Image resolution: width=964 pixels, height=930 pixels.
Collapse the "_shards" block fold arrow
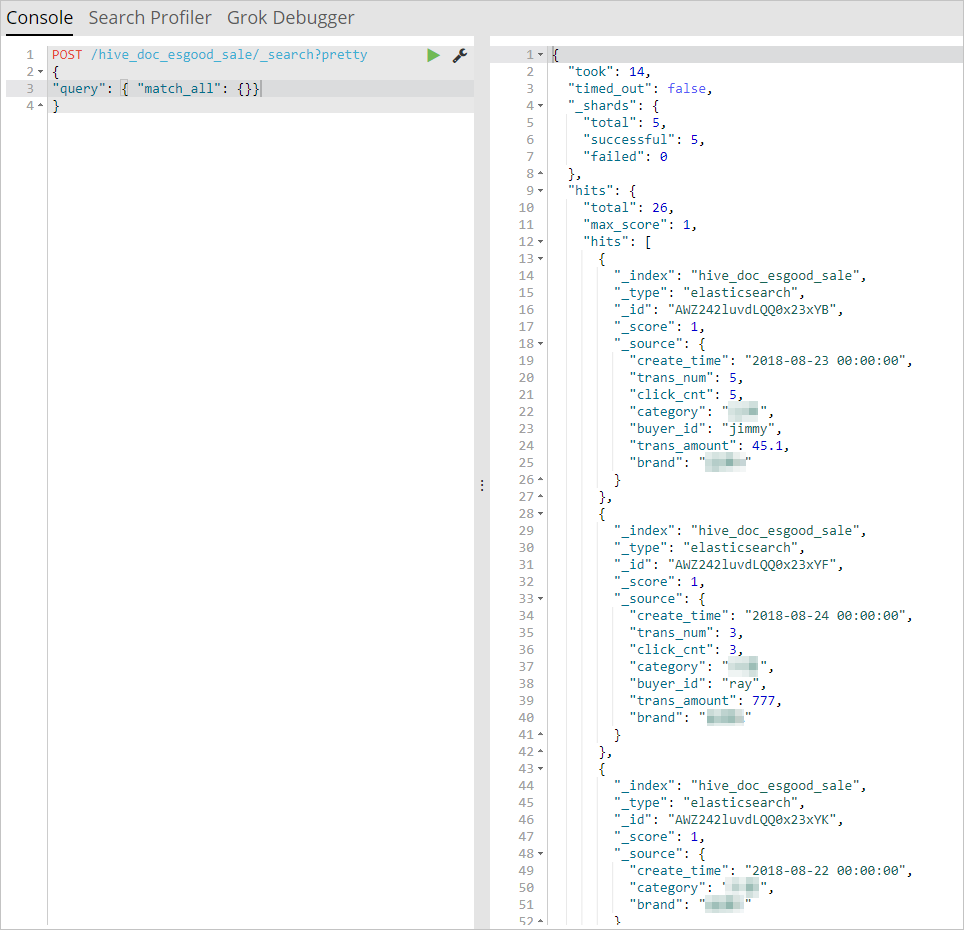coord(541,106)
